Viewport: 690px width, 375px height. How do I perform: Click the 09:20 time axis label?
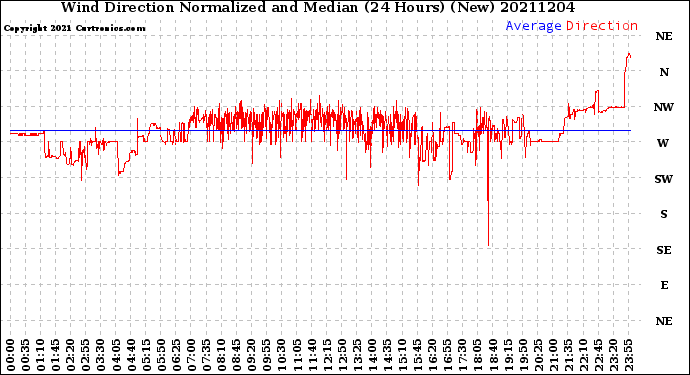[x=251, y=355]
